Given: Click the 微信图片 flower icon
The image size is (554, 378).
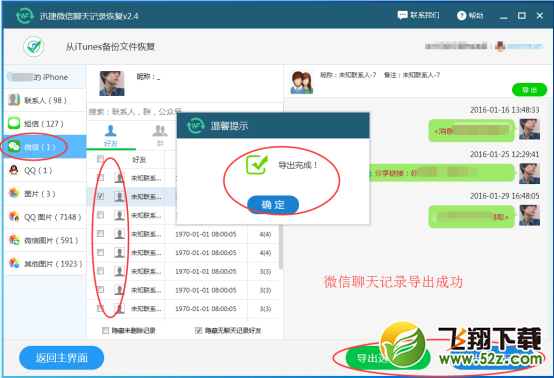Looking at the screenshot, I should [x=14, y=240].
